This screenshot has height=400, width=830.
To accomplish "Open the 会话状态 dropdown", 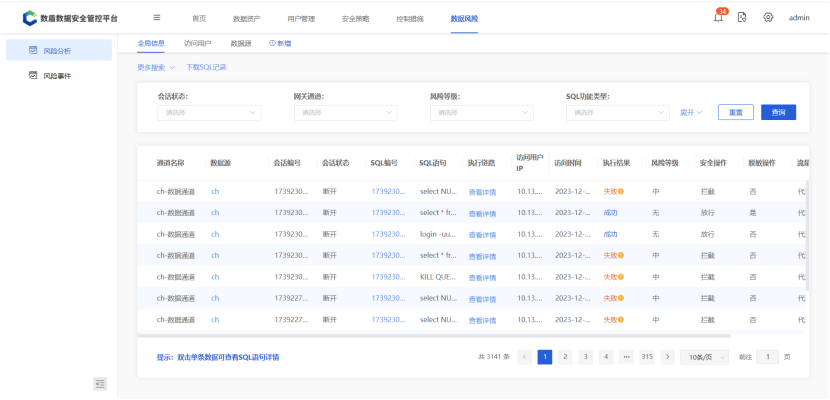I will click(x=211, y=113).
